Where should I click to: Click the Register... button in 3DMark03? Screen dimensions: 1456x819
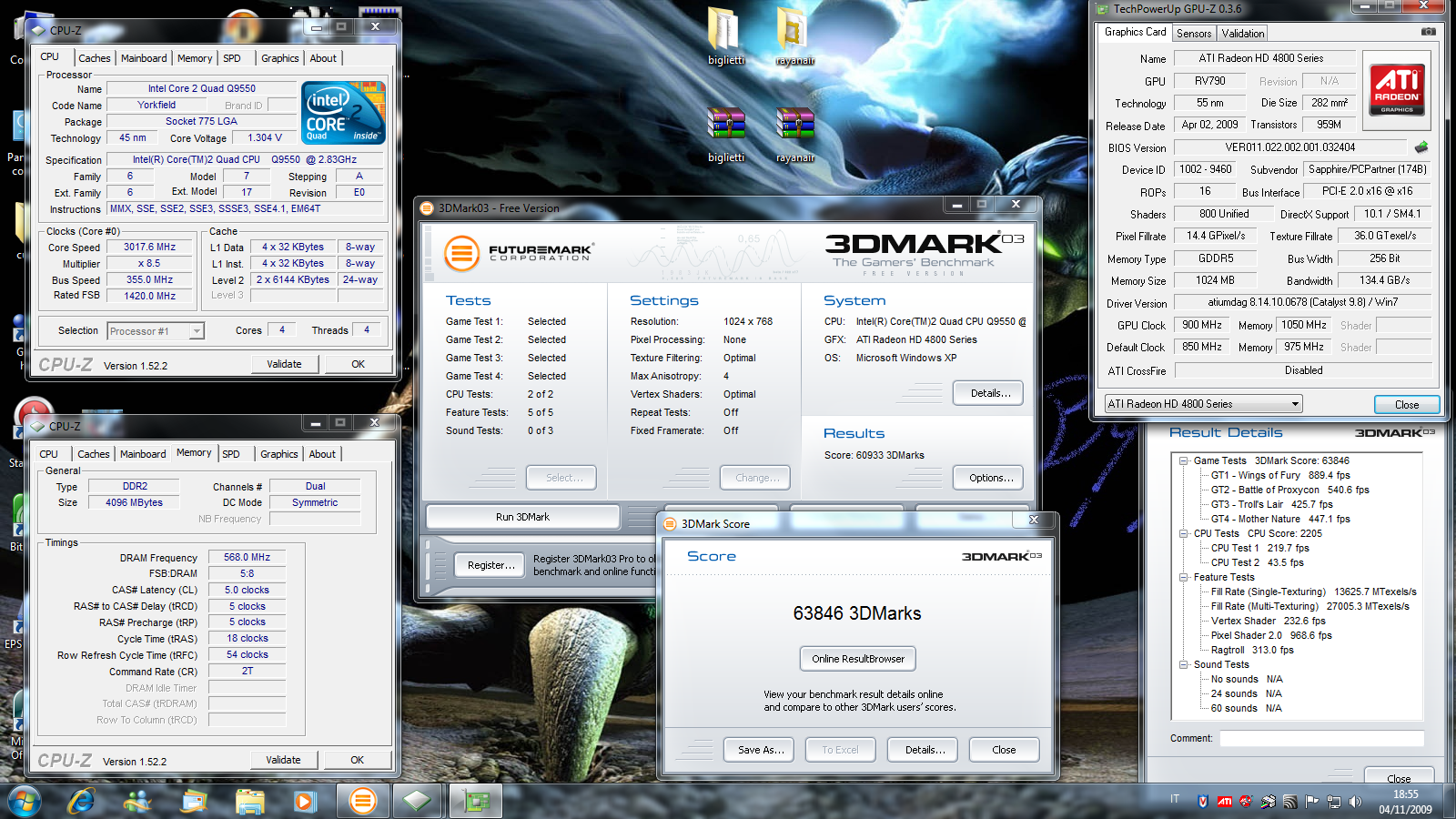click(x=490, y=565)
